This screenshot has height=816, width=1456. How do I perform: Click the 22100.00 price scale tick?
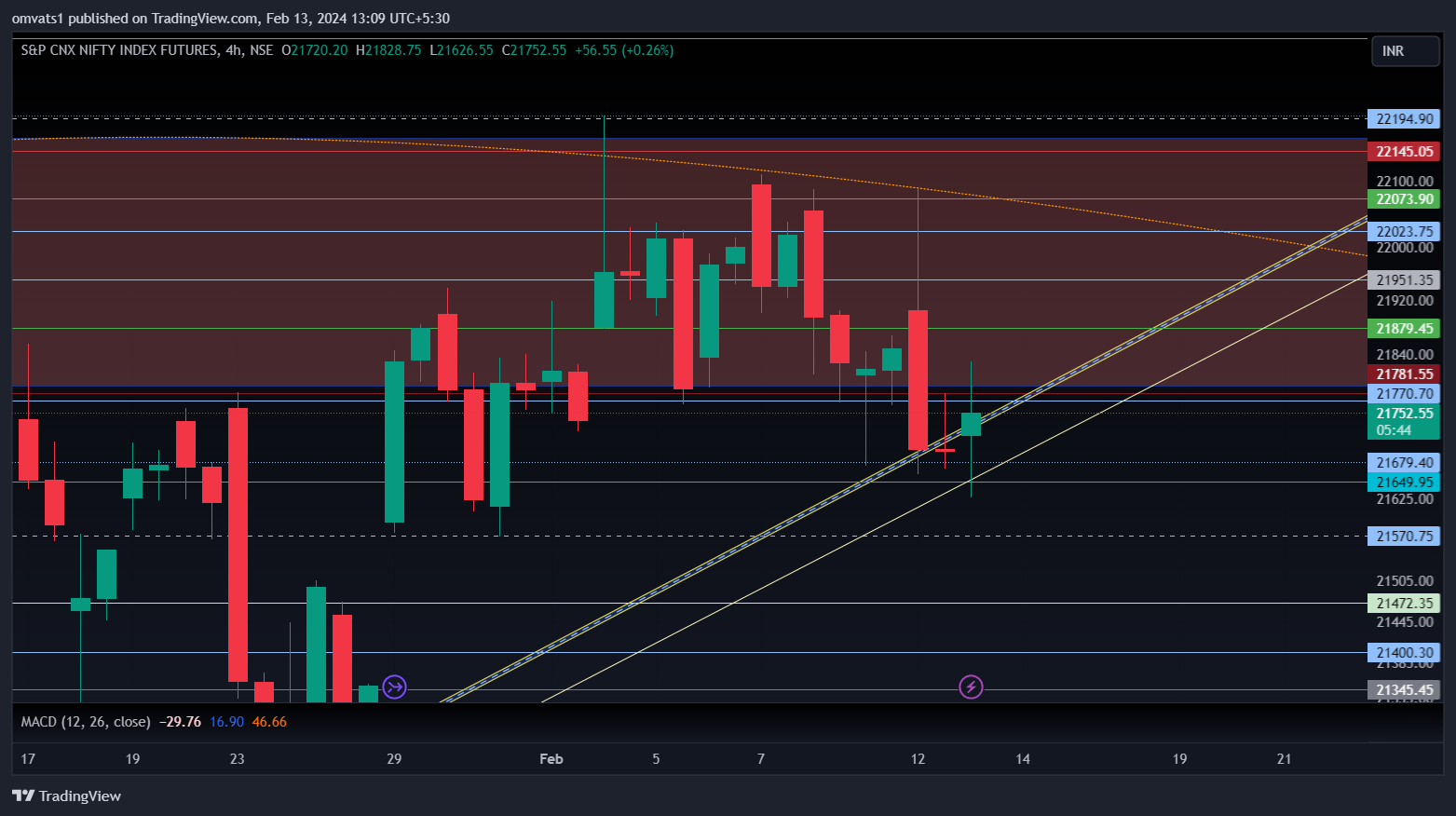[x=1405, y=182]
